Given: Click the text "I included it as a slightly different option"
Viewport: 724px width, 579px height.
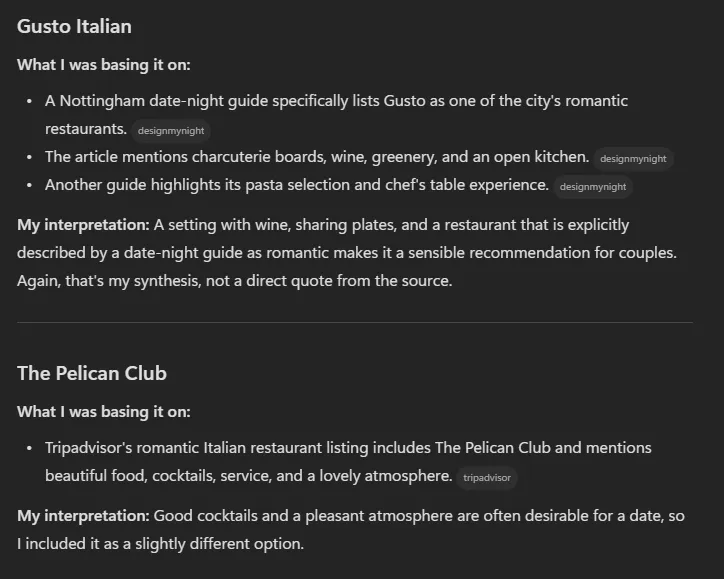Looking at the screenshot, I should click(x=160, y=544).
